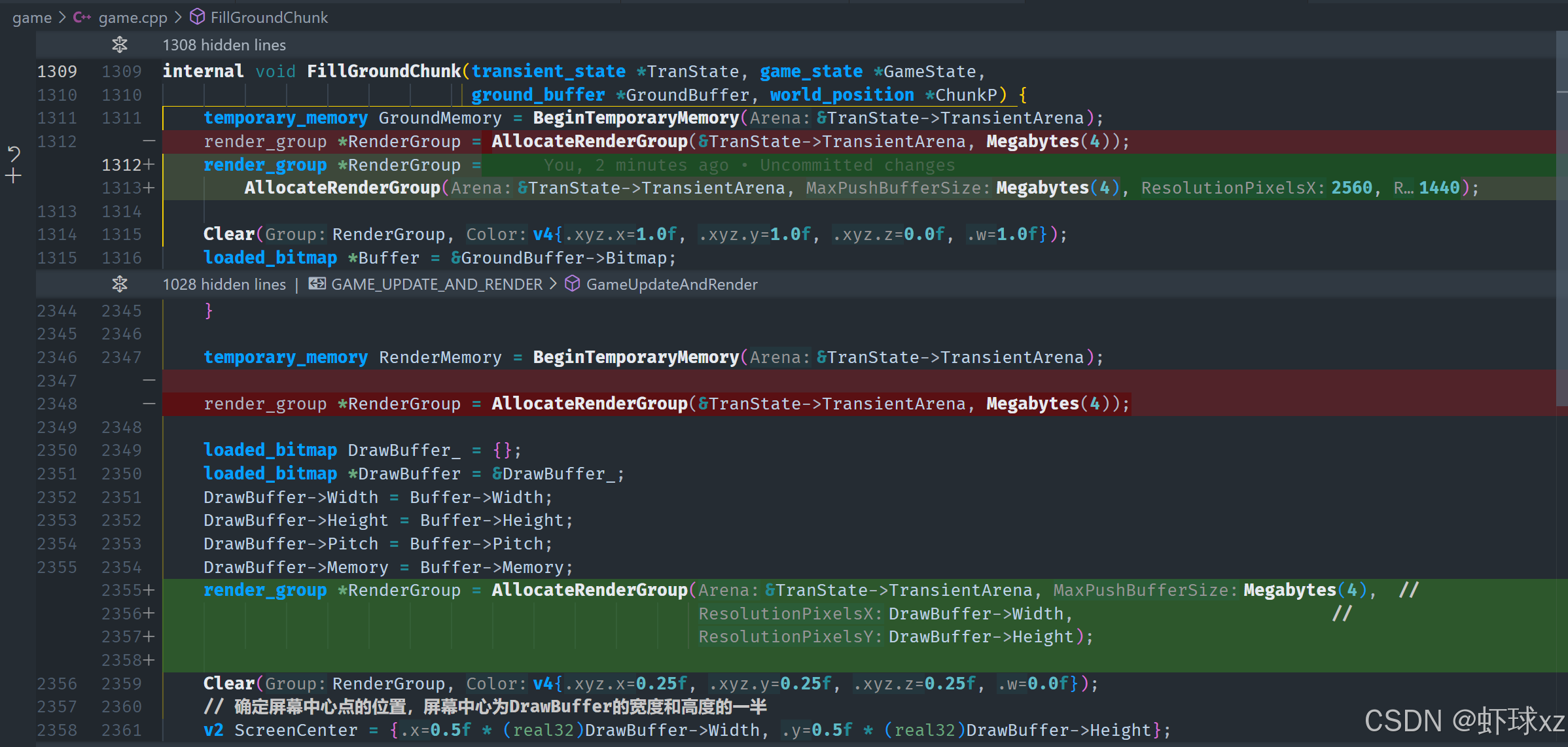Click GameUpdateAndRender cube symbol icon
Screen dimensions: 1568x747
point(573,284)
